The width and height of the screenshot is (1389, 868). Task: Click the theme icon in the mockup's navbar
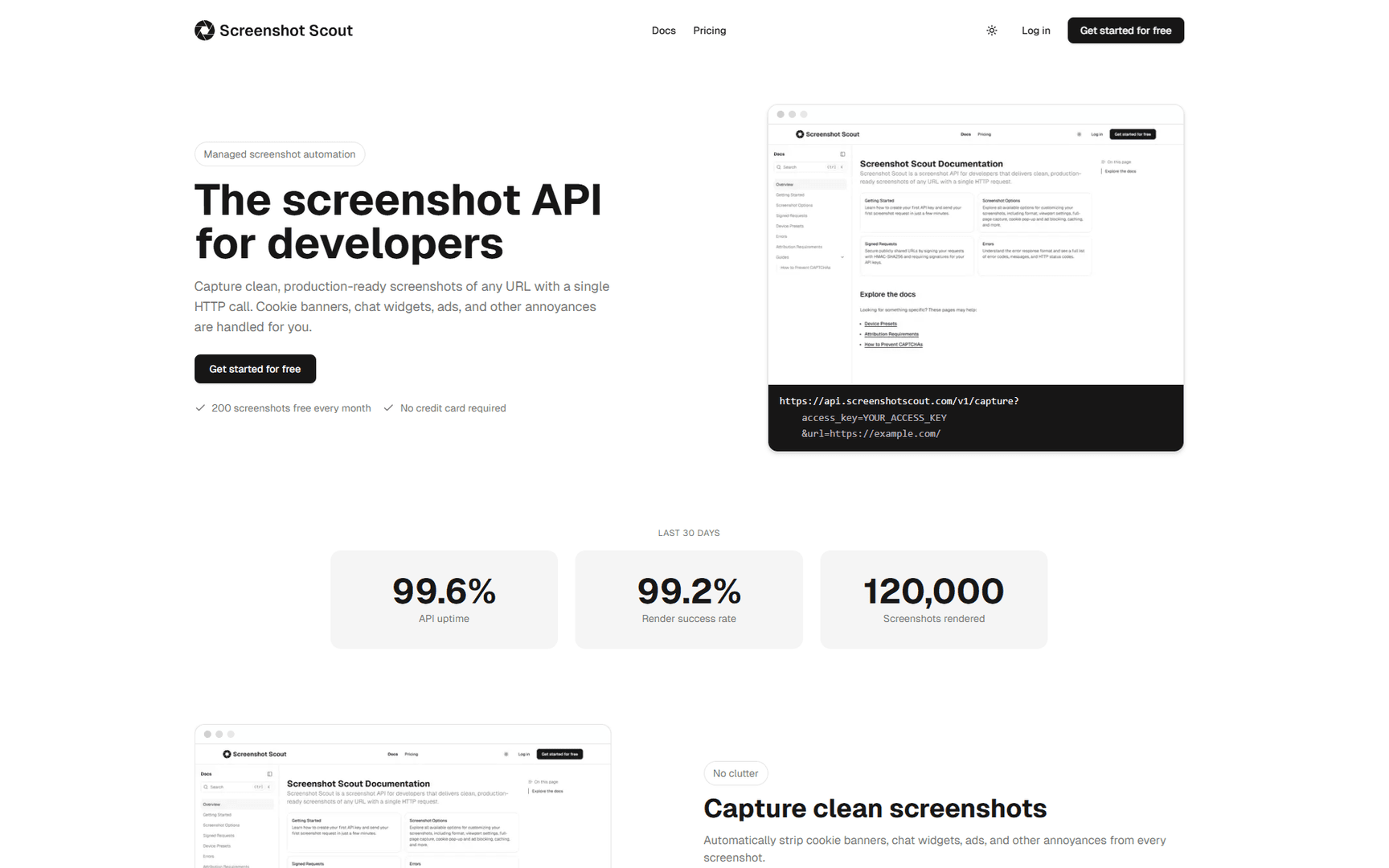tap(1079, 134)
